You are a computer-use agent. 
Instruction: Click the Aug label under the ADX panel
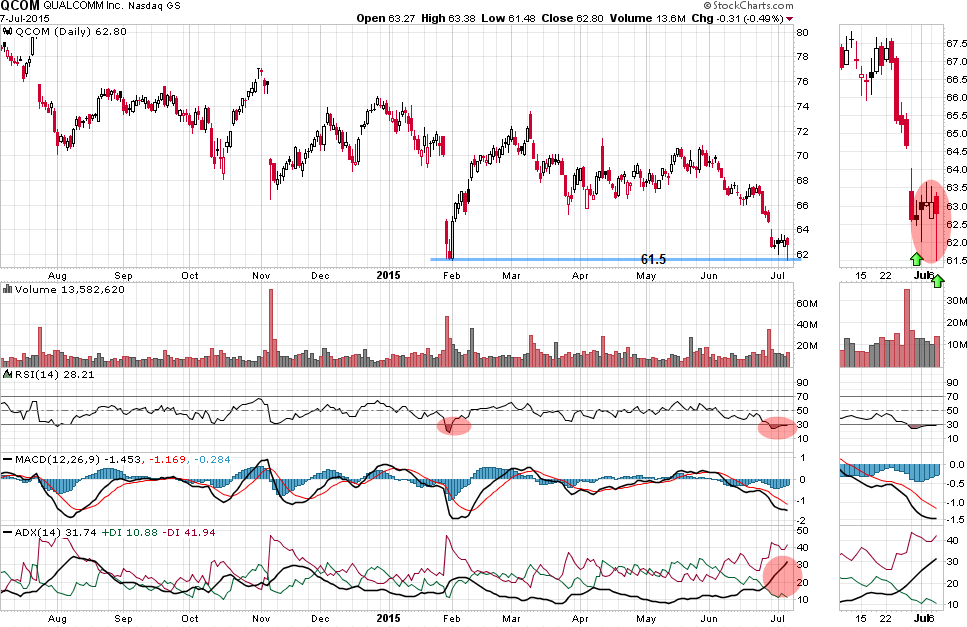pos(57,618)
